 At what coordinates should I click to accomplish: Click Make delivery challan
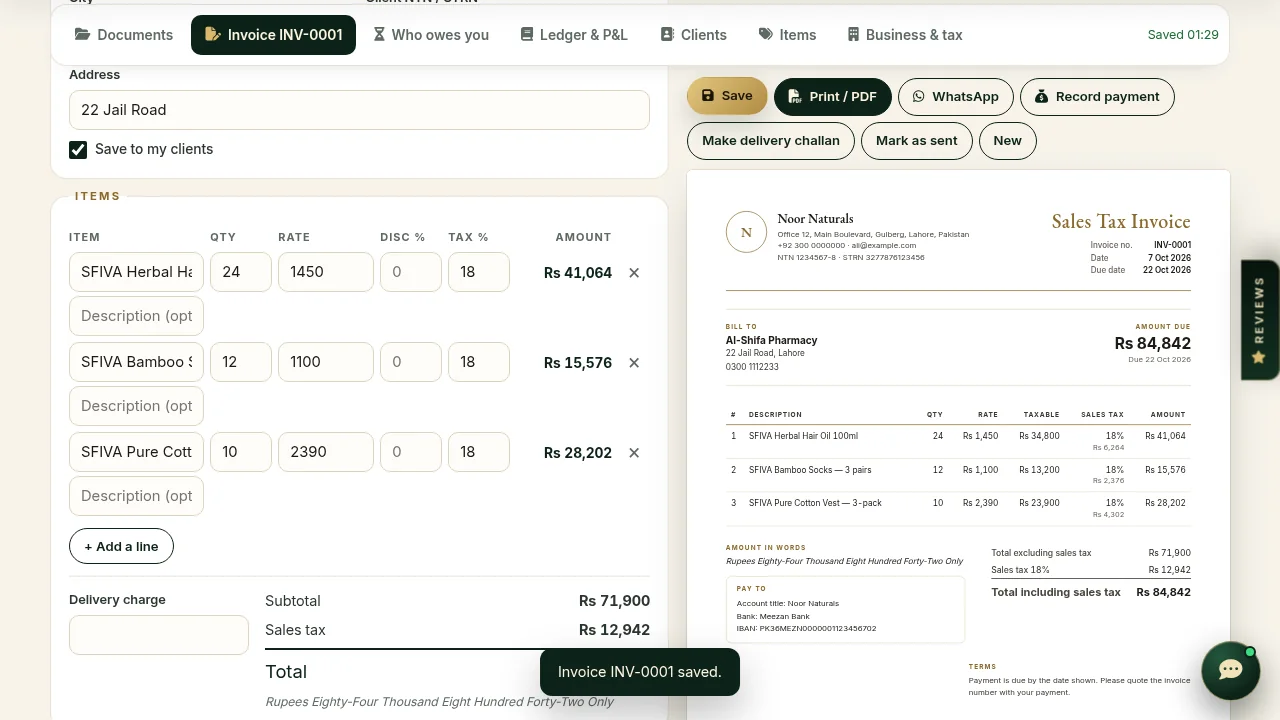click(x=771, y=140)
